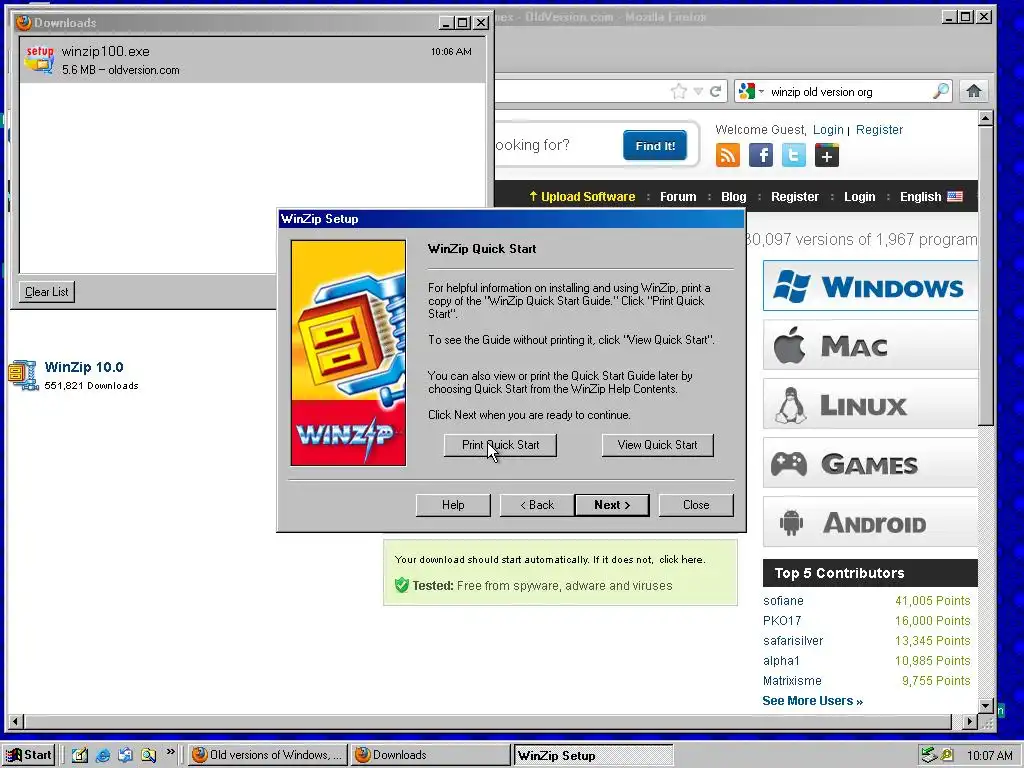This screenshot has width=1024, height=768.
Task: Click the vertical scrollbar up arrow in Firefox
Action: click(x=985, y=118)
